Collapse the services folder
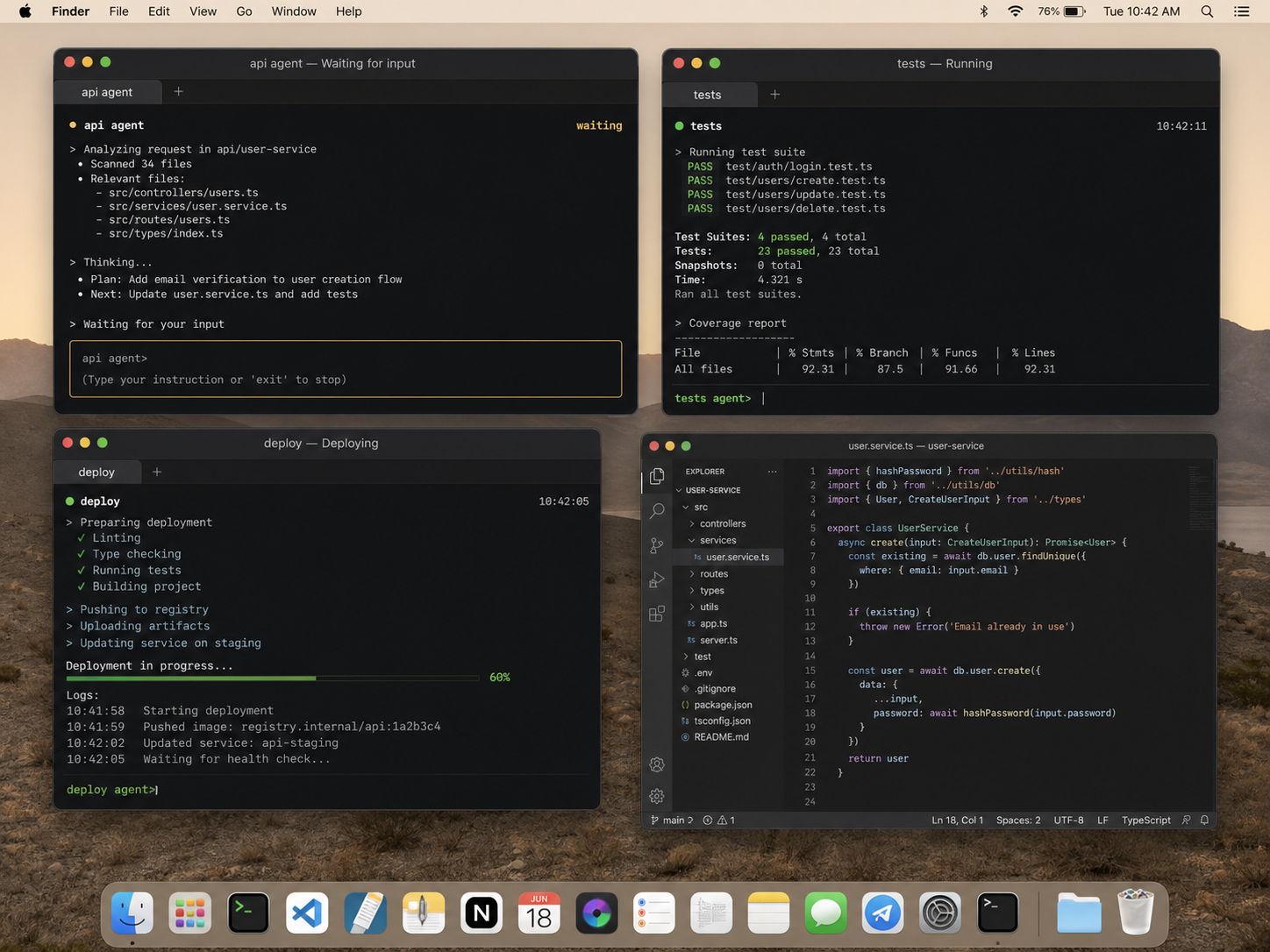 tap(692, 541)
